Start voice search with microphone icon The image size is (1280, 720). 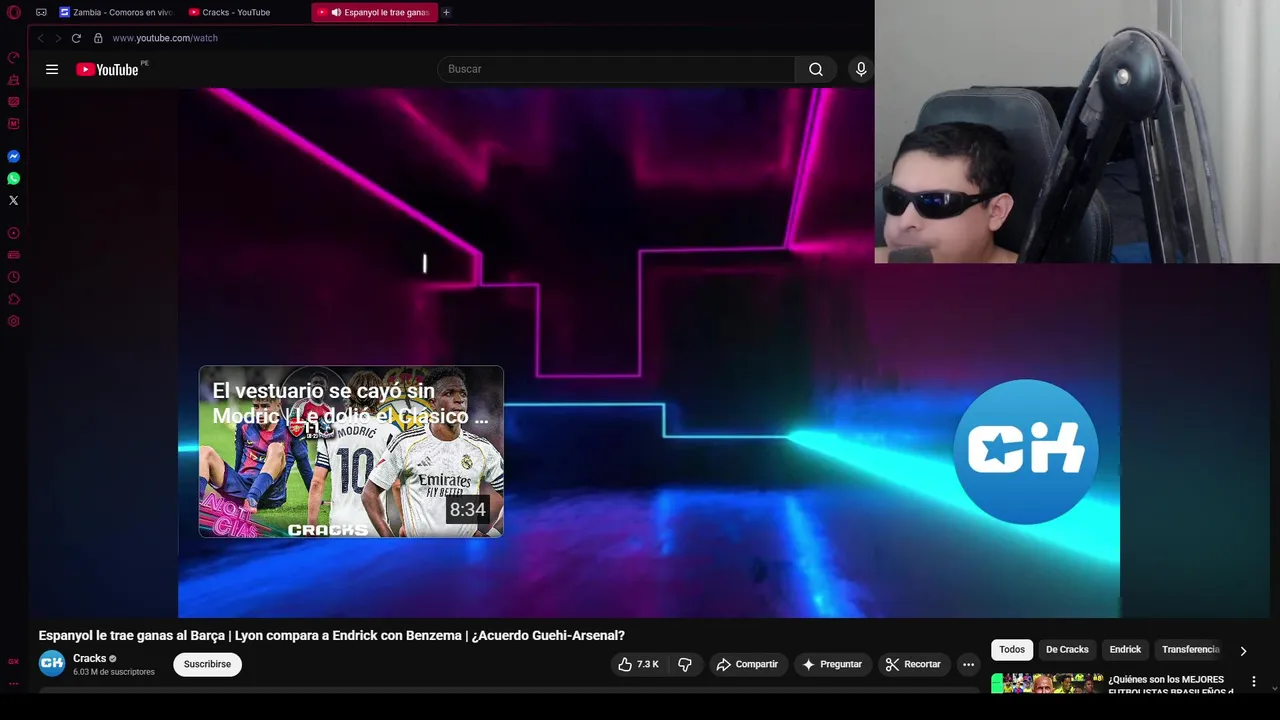tap(861, 69)
